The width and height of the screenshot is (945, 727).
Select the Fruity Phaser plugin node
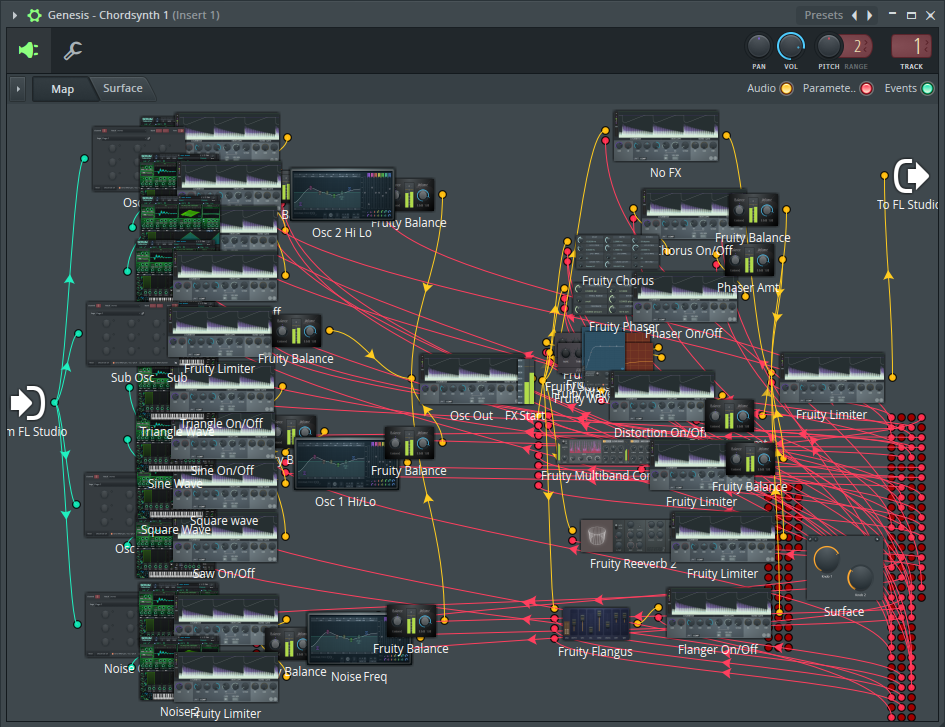(x=603, y=299)
